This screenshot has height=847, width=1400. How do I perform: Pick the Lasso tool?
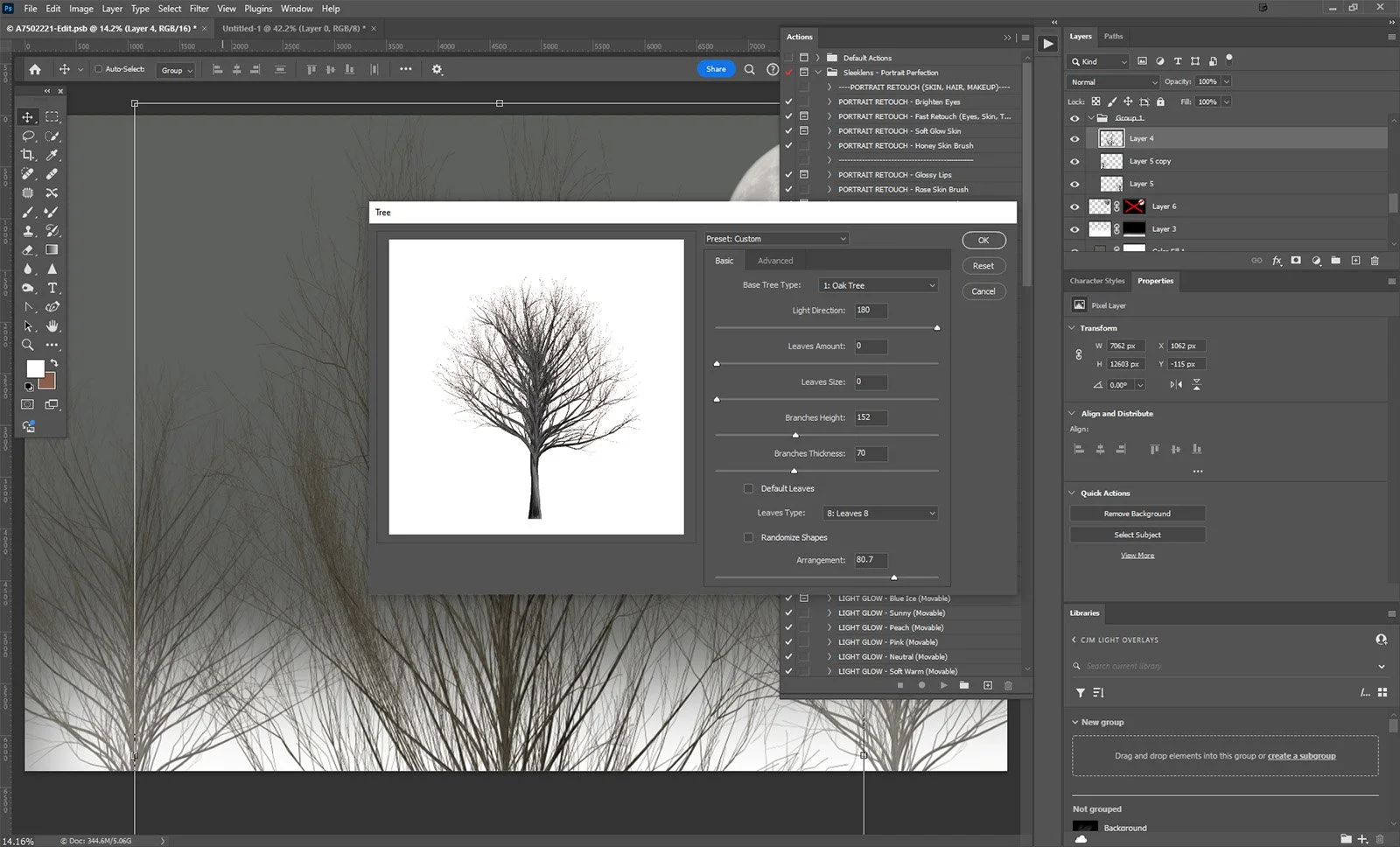[28, 136]
